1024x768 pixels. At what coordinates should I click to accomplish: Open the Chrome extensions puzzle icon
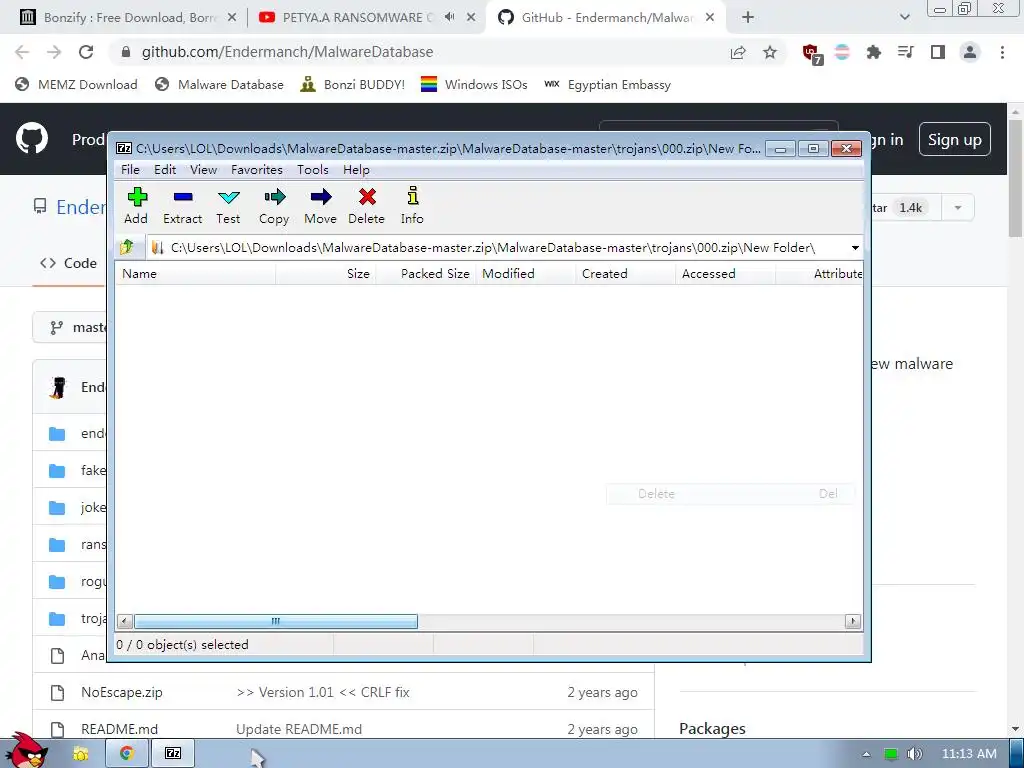coord(874,52)
